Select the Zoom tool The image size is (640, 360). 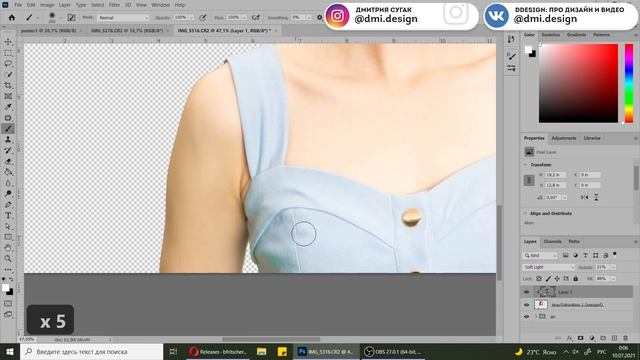[8, 259]
